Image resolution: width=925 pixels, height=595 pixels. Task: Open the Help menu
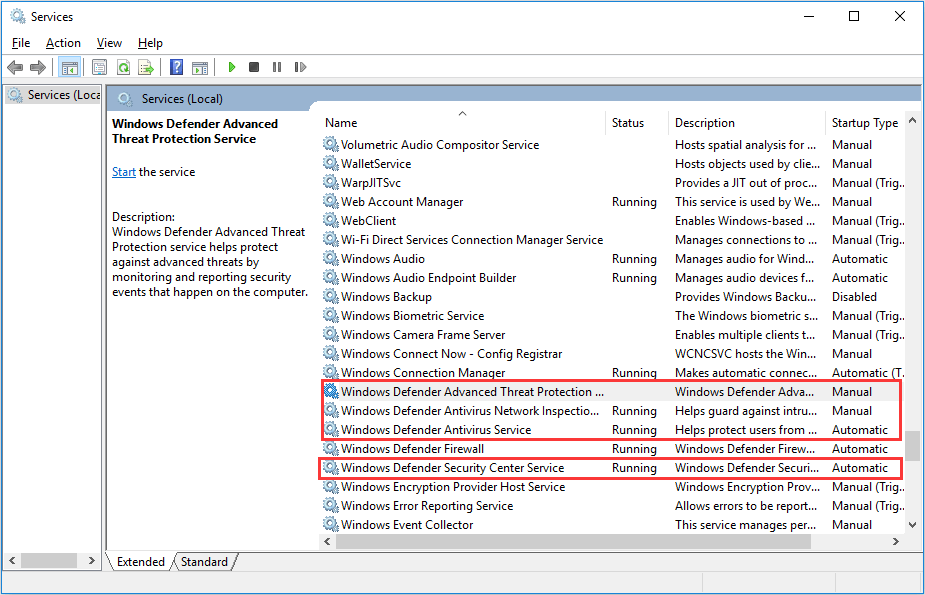click(150, 43)
